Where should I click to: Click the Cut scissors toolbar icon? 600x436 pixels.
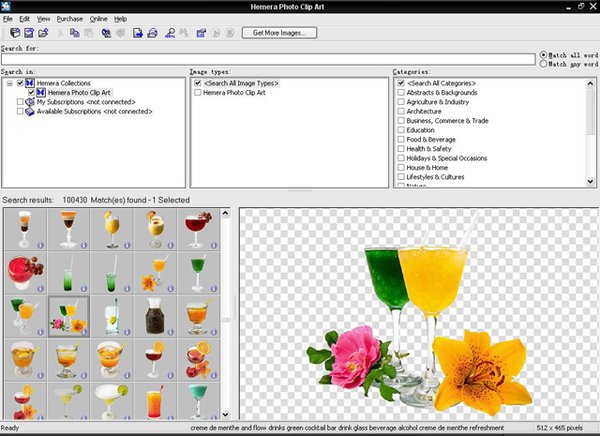60,33
